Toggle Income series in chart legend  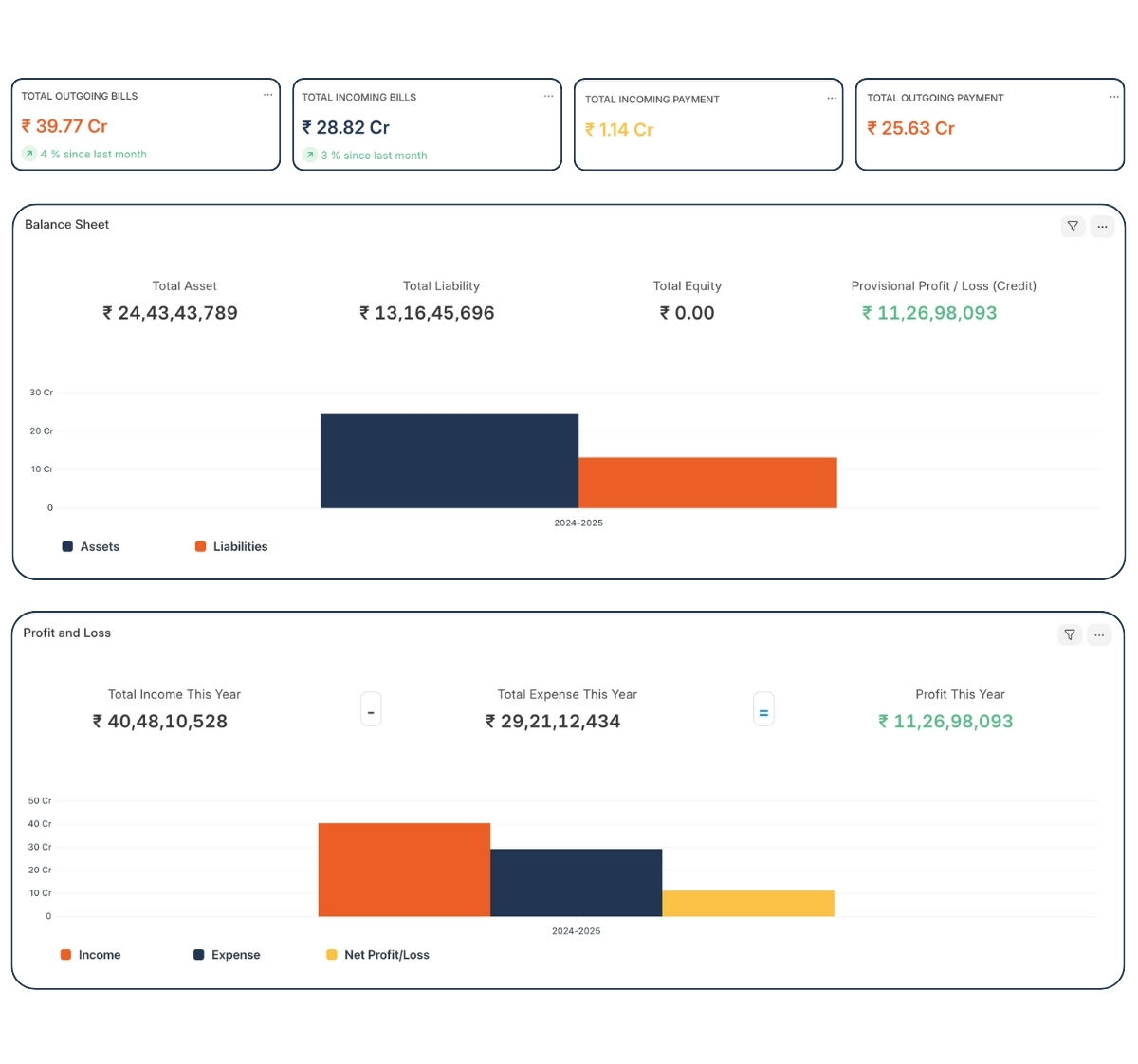click(x=90, y=955)
